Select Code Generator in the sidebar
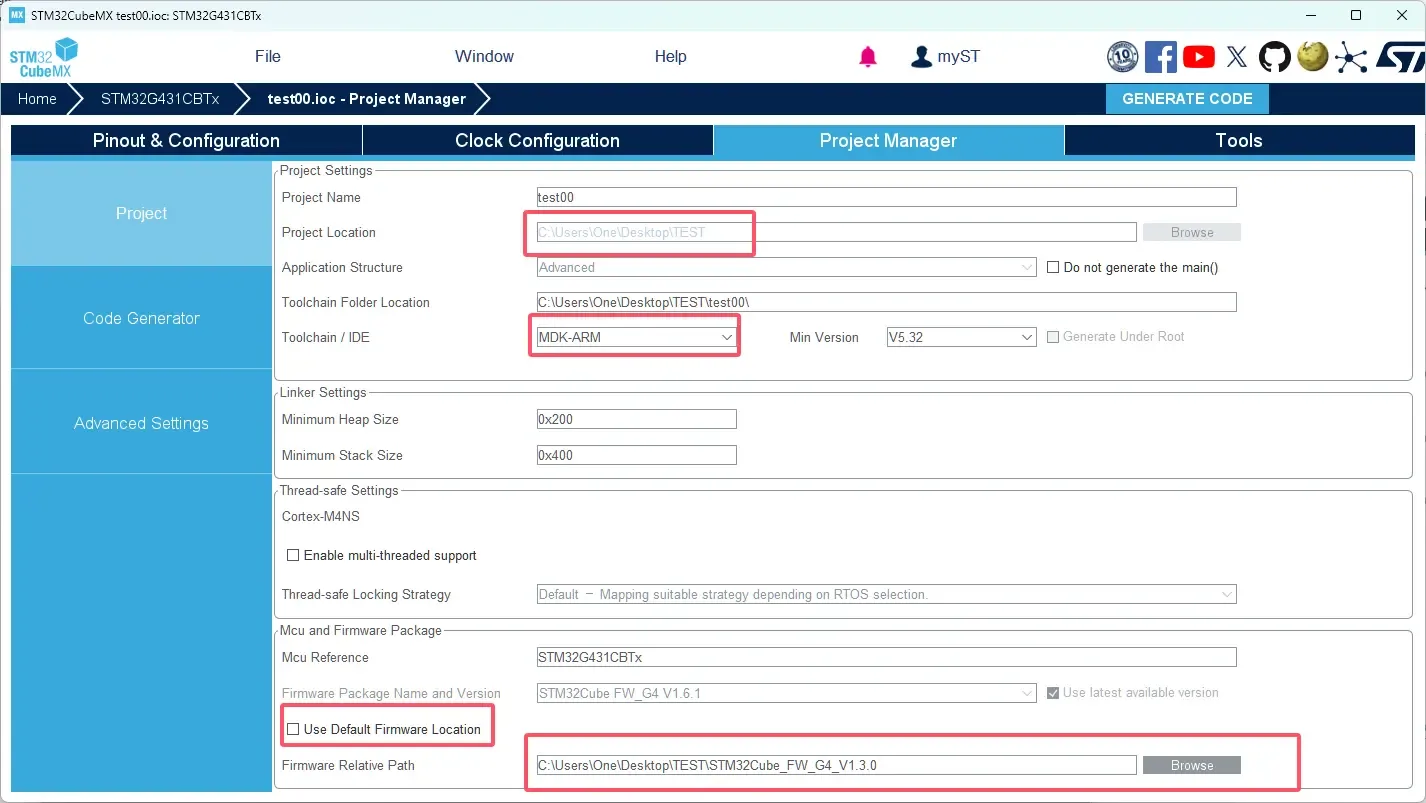1426x803 pixels. click(141, 318)
